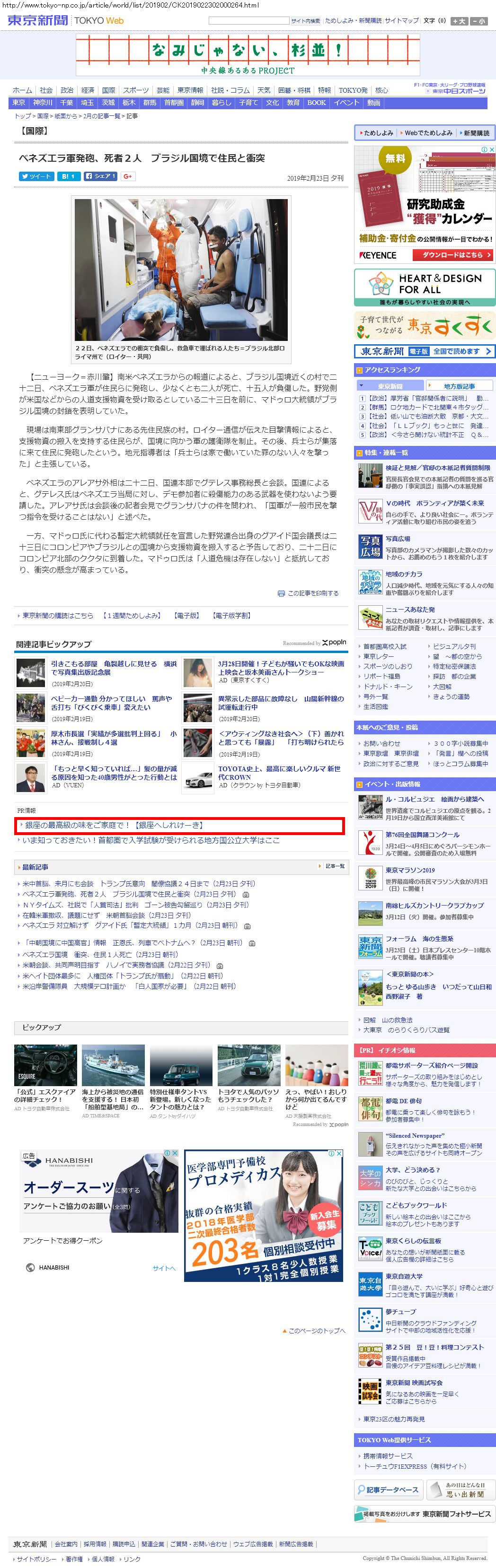Click the ためしよみ button in sidebar
496x1568 pixels.
pos(376,133)
